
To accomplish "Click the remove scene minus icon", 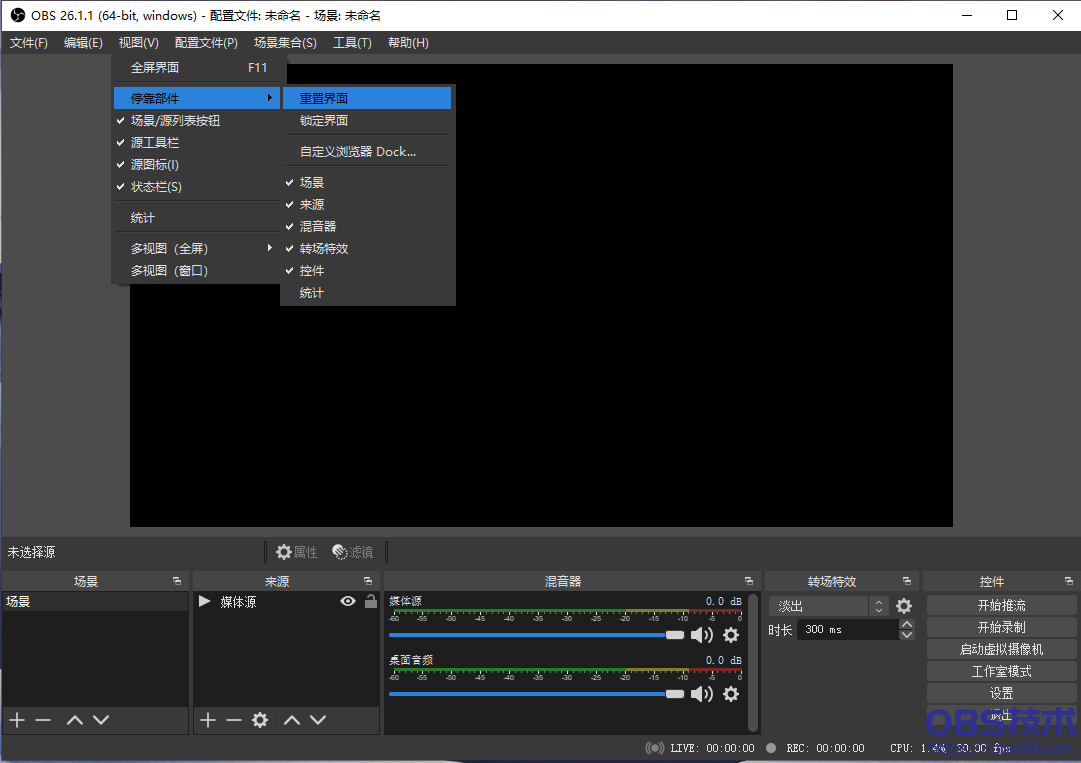I will coord(43,720).
